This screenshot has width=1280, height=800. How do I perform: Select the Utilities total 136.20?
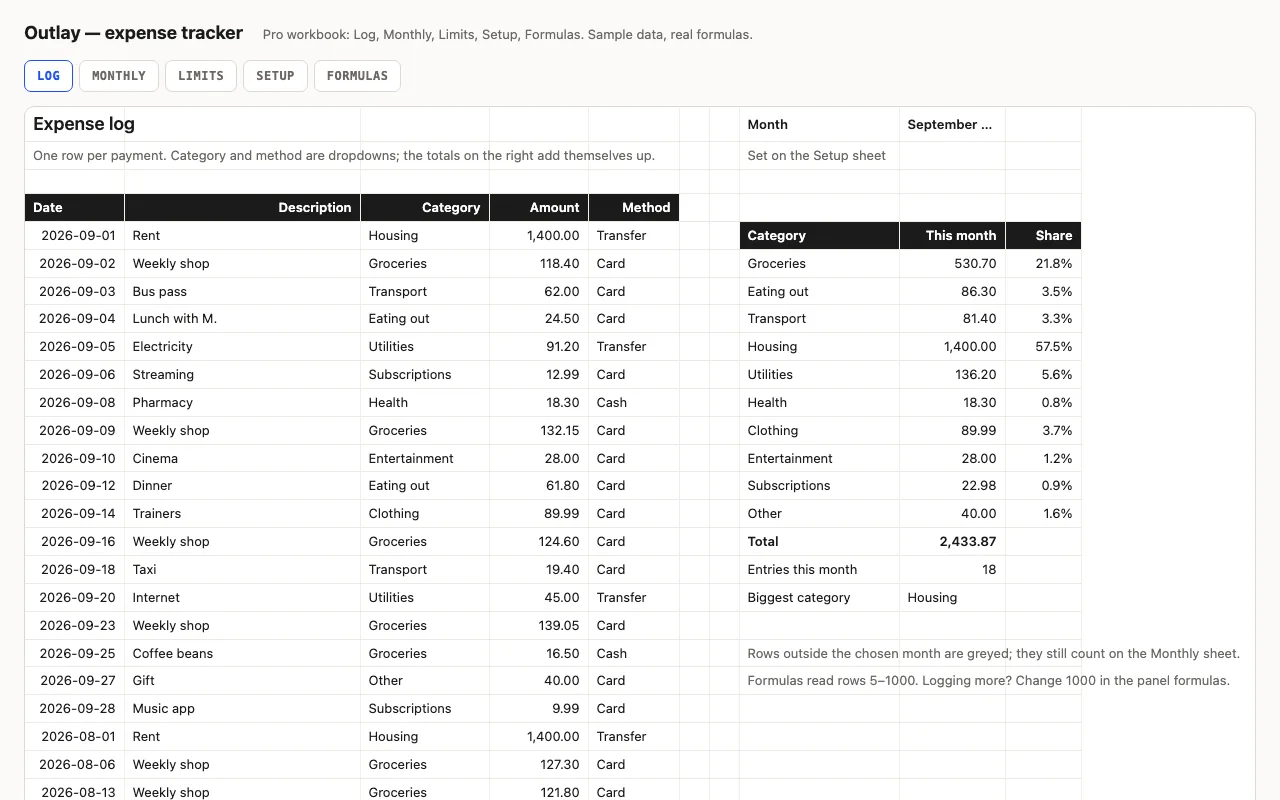[x=953, y=375]
